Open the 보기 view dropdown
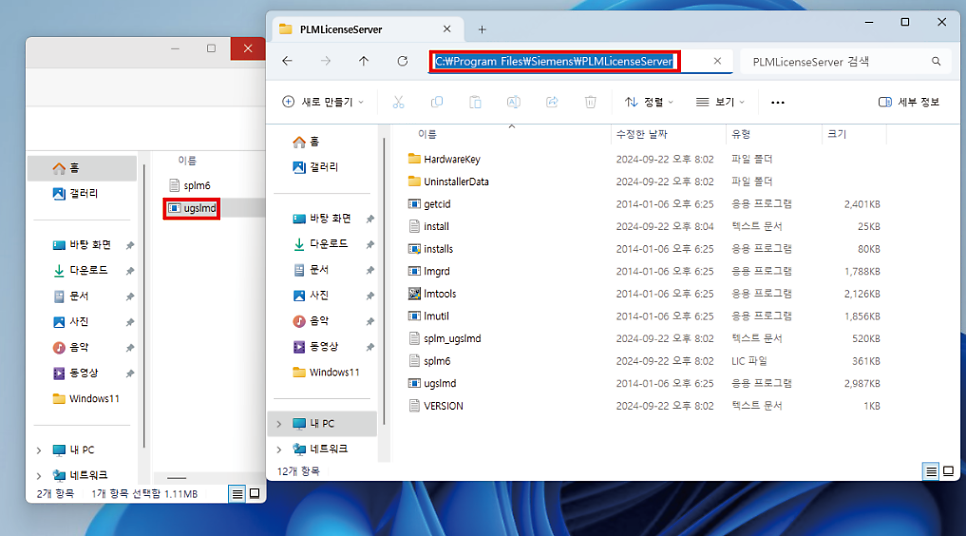Image resolution: width=966 pixels, height=536 pixels. [x=720, y=102]
